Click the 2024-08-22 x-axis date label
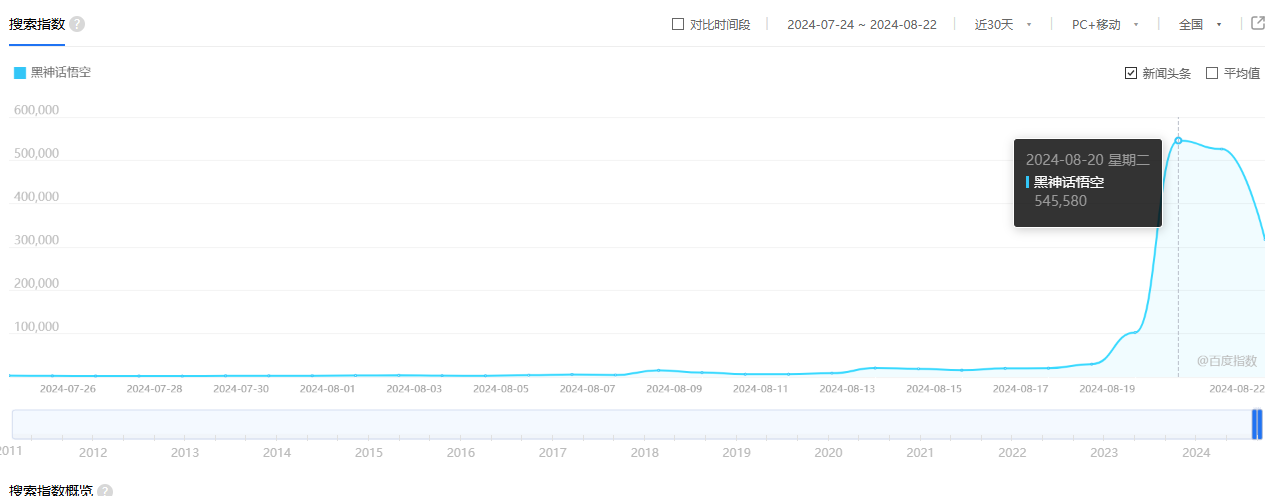This screenshot has width=1285, height=496. tap(1238, 388)
